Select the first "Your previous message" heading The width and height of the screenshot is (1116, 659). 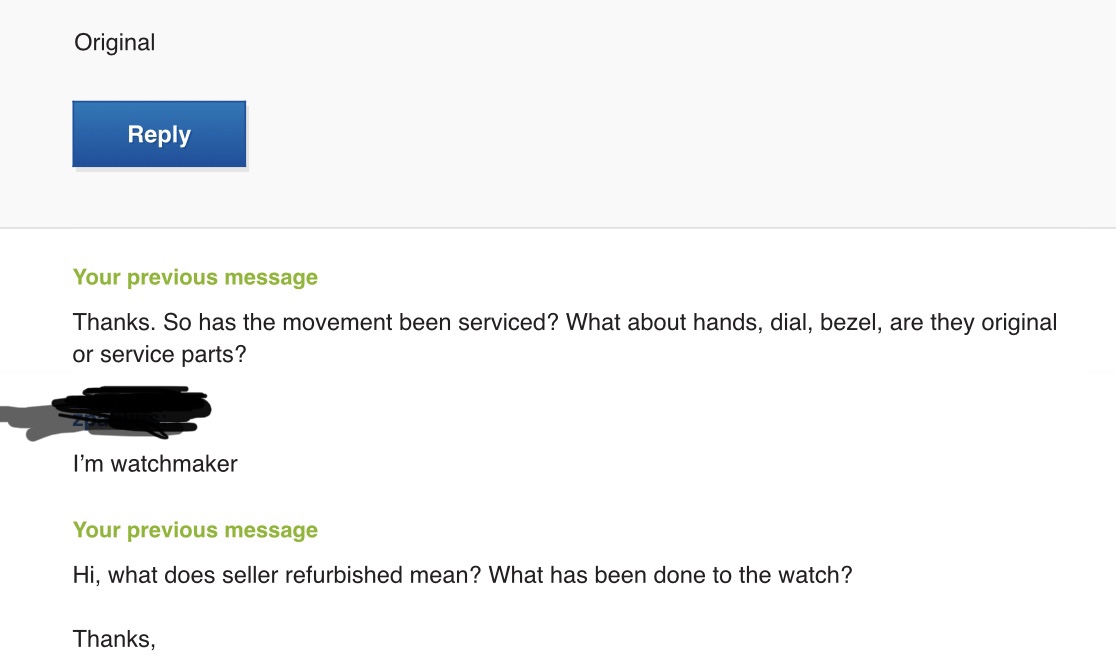(x=195, y=277)
